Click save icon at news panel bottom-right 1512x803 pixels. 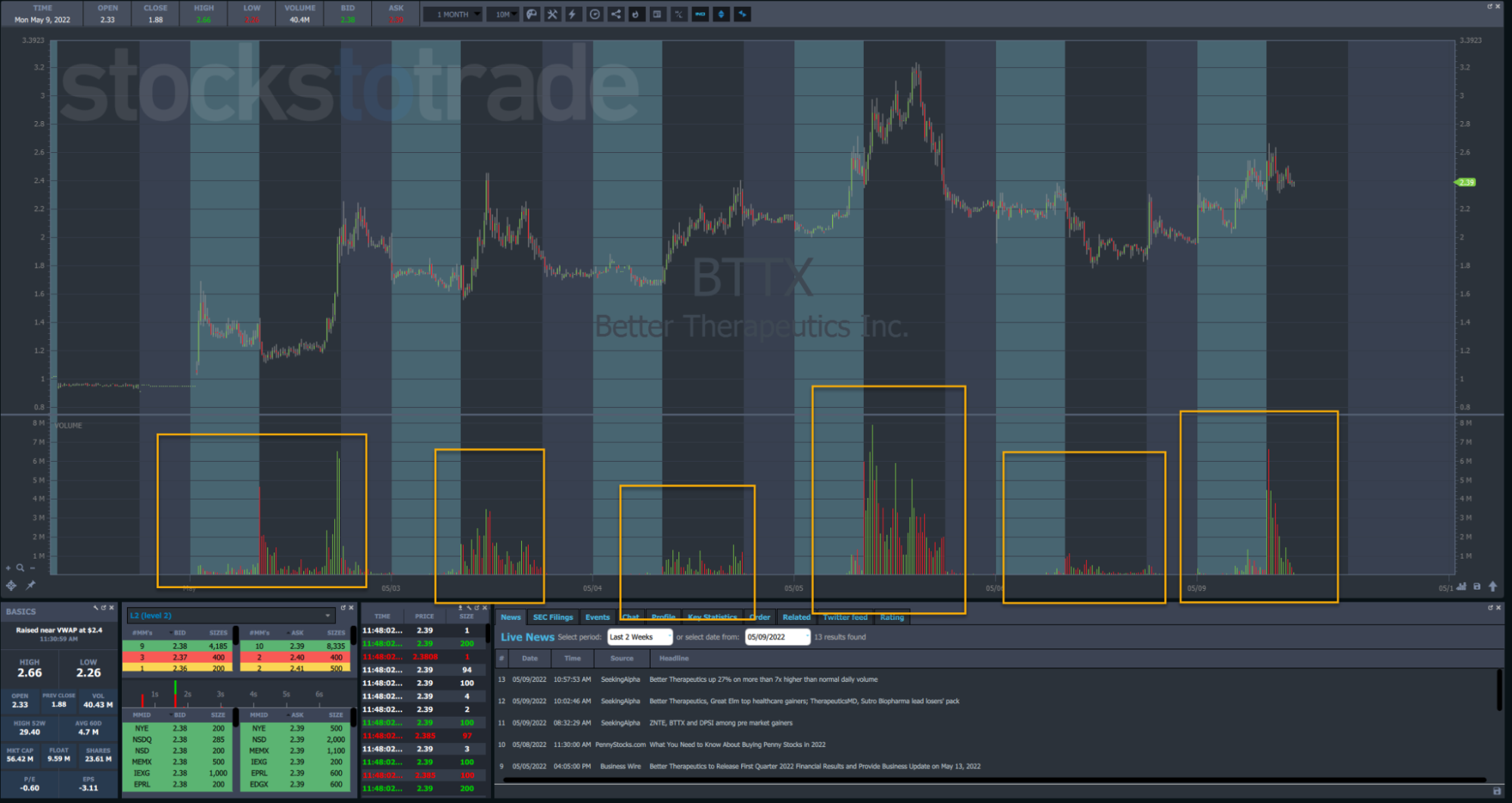point(1497,791)
